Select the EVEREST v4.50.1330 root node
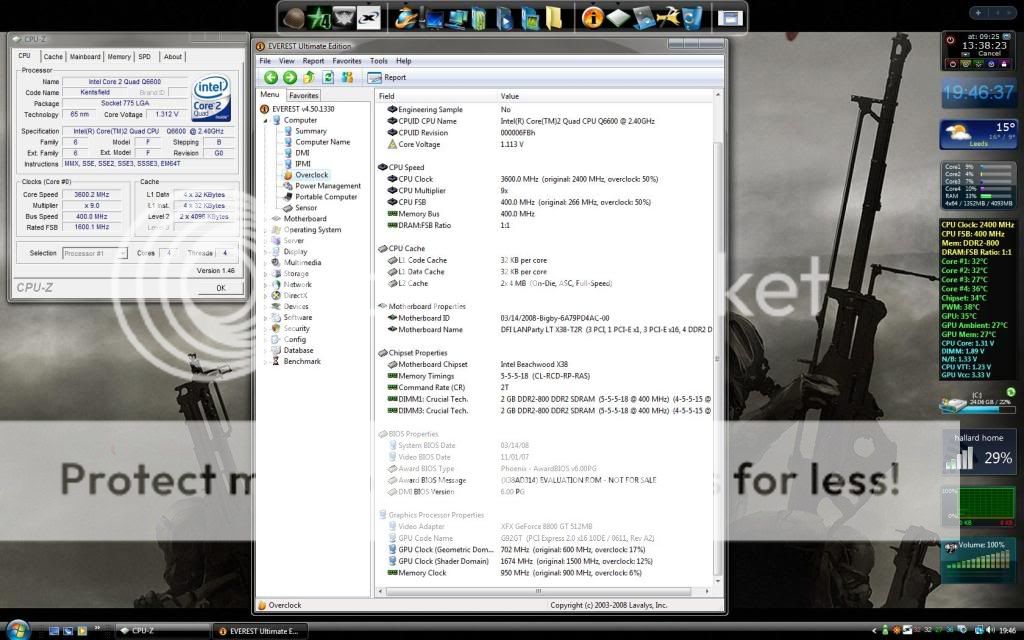This screenshot has height=640, width=1024. click(x=302, y=110)
